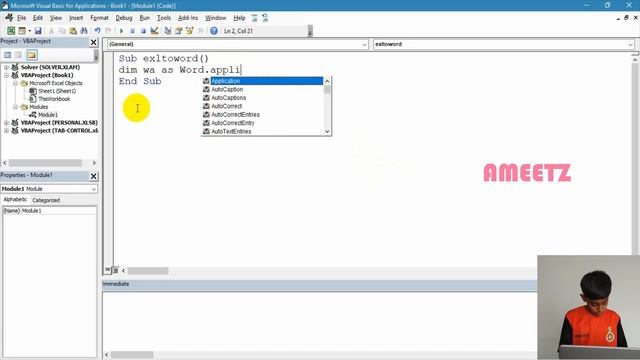
Task: Expand VBAProject (PERSONAL.XLSB) node
Action: pyautogui.click(x=6, y=123)
